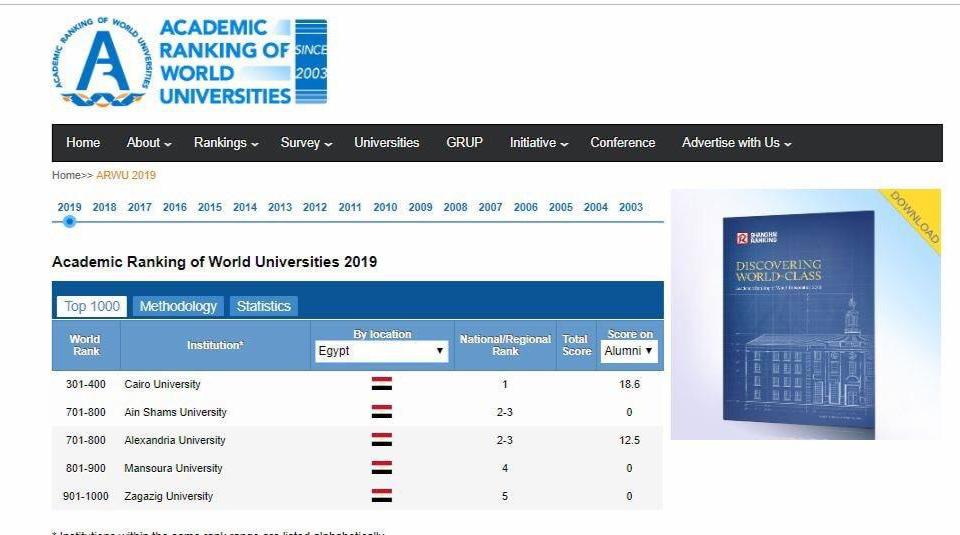Switch to the Statistics tab
The width and height of the screenshot is (960, 535).
click(264, 306)
